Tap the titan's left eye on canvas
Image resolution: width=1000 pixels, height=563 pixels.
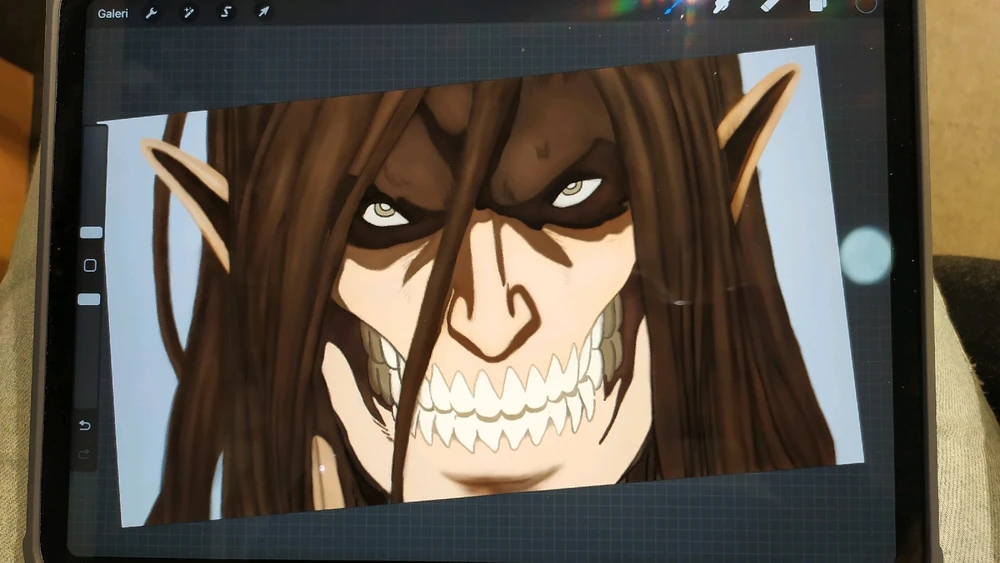[385, 214]
